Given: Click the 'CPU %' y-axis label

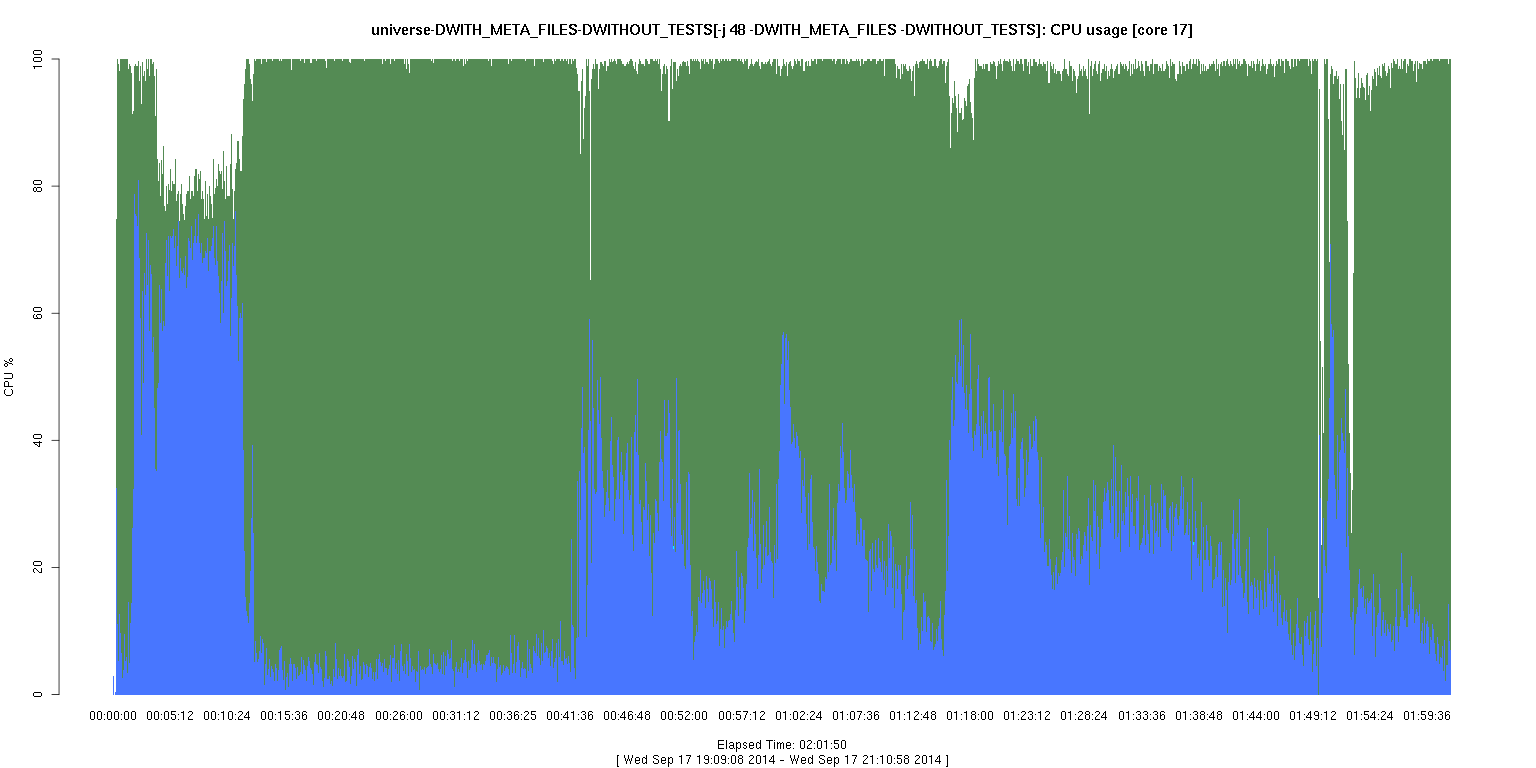Looking at the screenshot, I should pyautogui.click(x=10, y=377).
